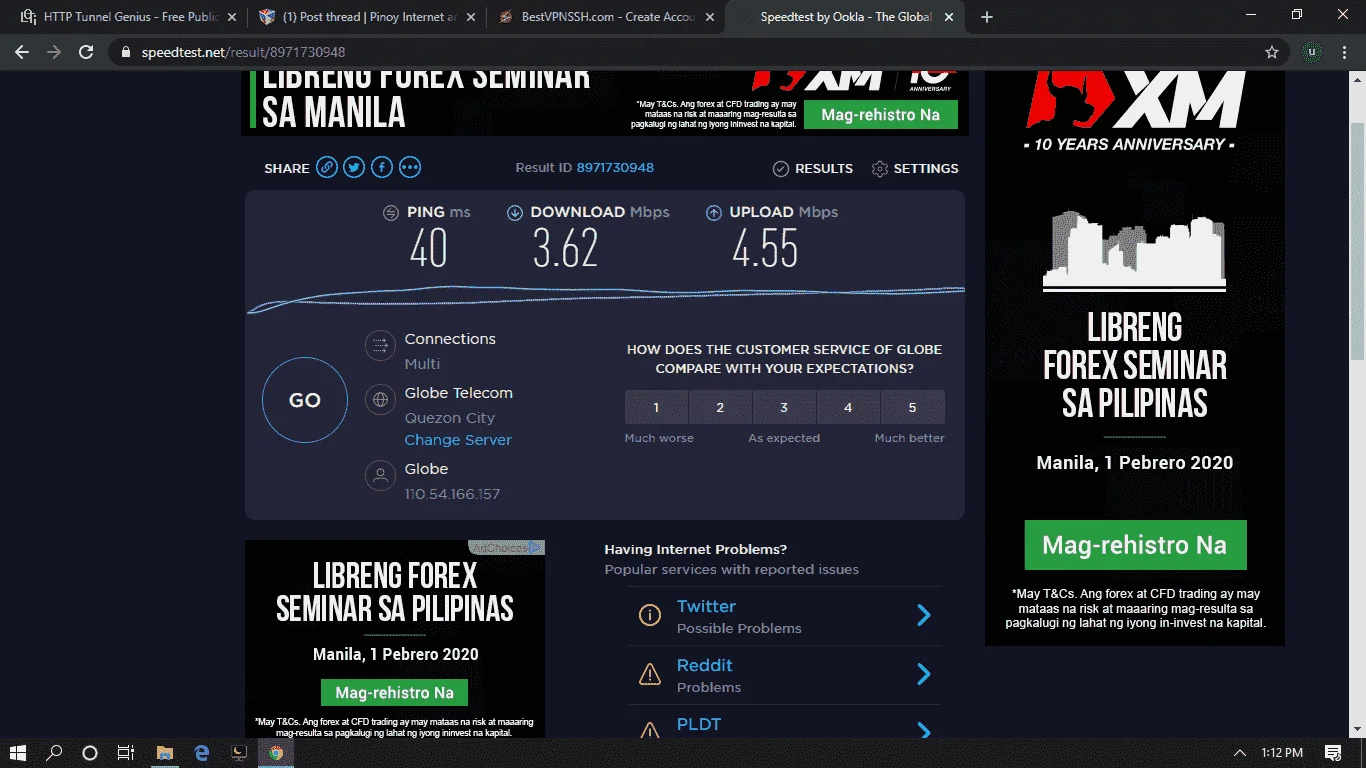Screen dimensions: 1366x768
Task: Show hidden system tray icons
Action: click(1240, 752)
